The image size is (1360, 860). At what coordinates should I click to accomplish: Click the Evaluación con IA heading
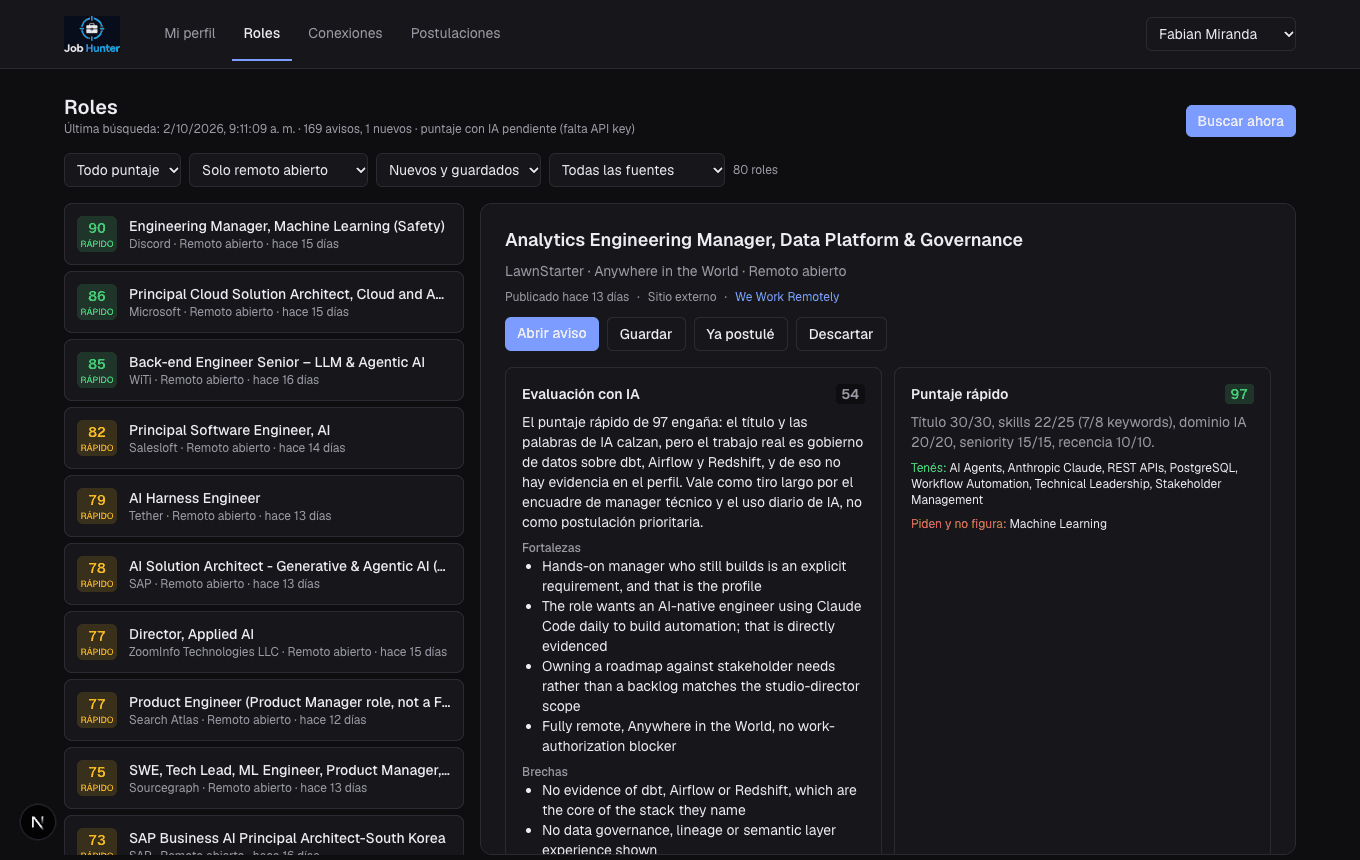pos(581,394)
